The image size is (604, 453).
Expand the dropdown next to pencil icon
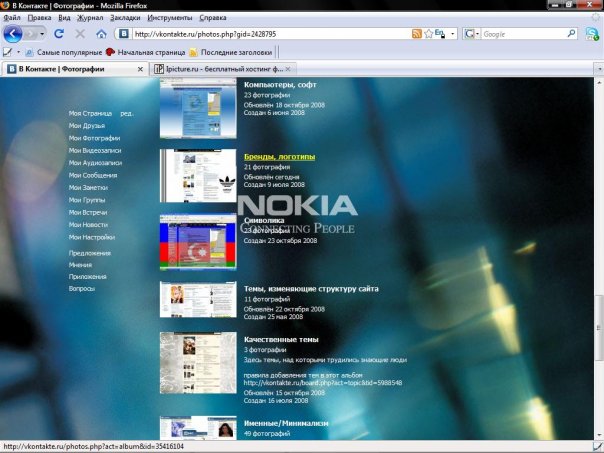(18, 52)
